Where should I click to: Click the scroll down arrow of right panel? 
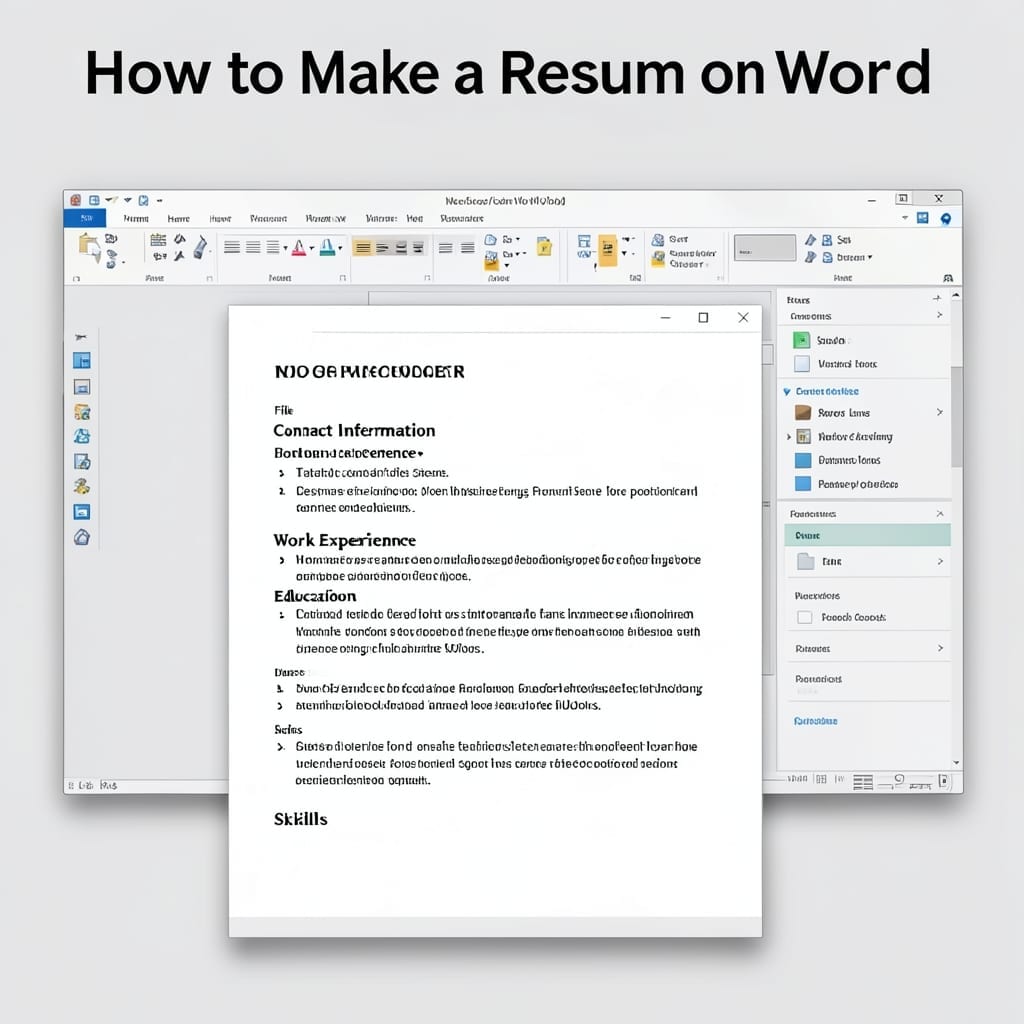click(956, 763)
